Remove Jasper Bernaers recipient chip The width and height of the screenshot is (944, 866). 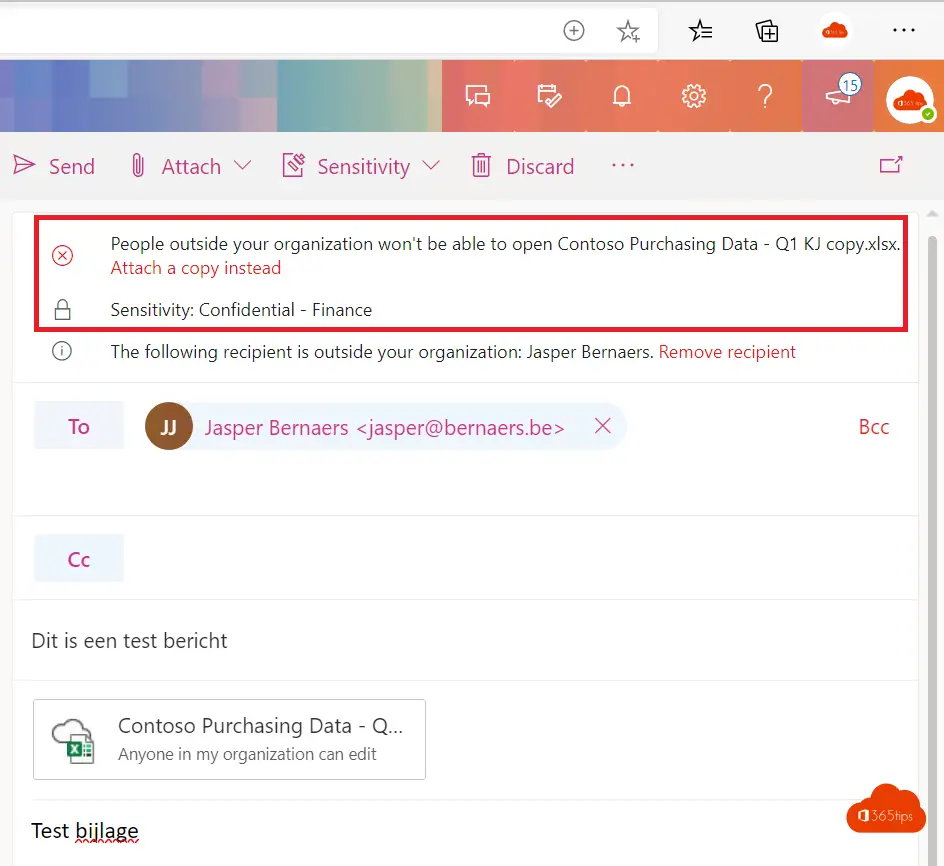[x=603, y=426]
